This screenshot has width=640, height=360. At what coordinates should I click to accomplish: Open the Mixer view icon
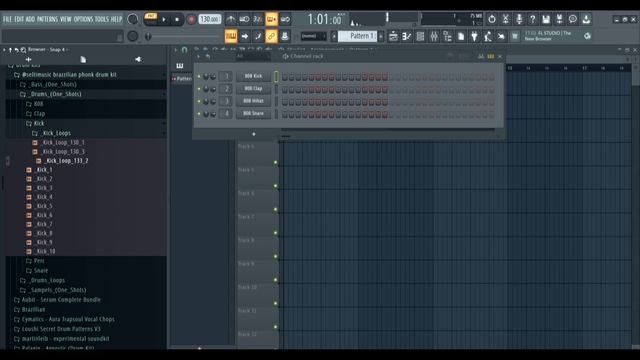(x=434, y=36)
